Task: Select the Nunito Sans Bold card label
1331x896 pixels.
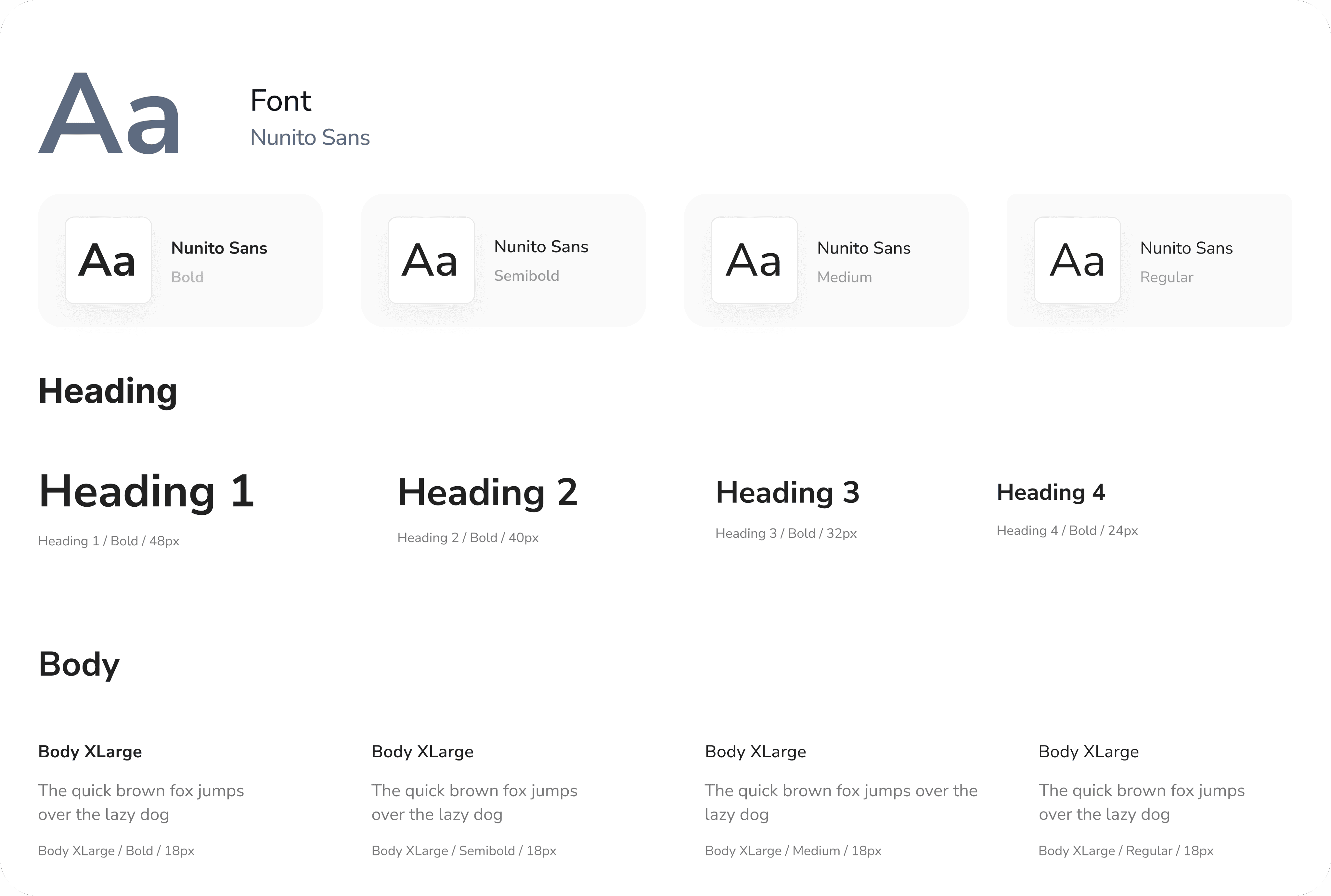Action: pyautogui.click(x=219, y=248)
